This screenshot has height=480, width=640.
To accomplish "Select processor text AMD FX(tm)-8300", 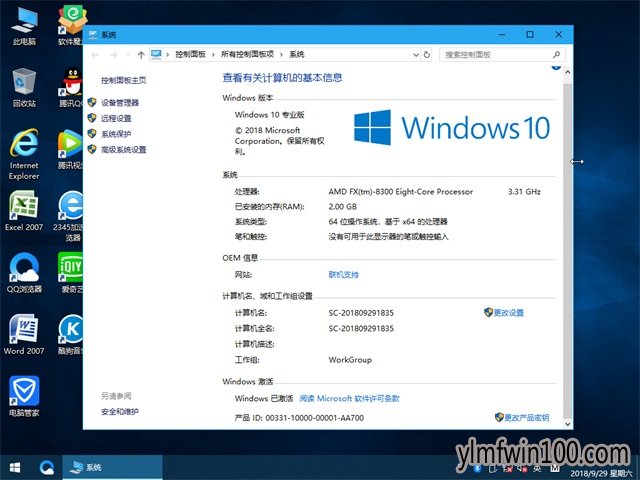I will pos(401,191).
